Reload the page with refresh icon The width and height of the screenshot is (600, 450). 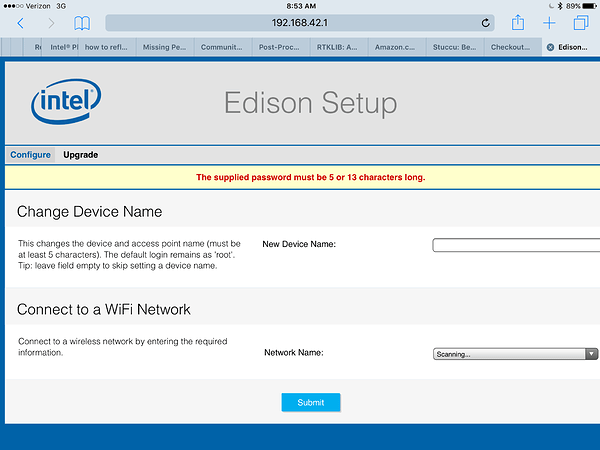(x=485, y=23)
